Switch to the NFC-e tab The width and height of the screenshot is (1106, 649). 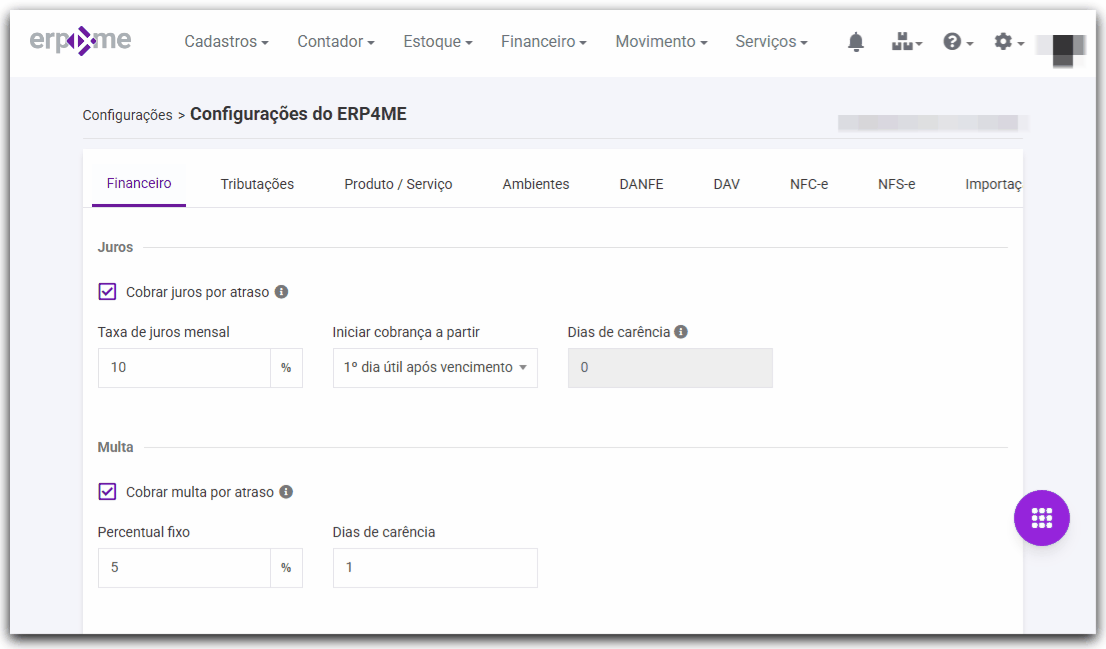(x=809, y=184)
